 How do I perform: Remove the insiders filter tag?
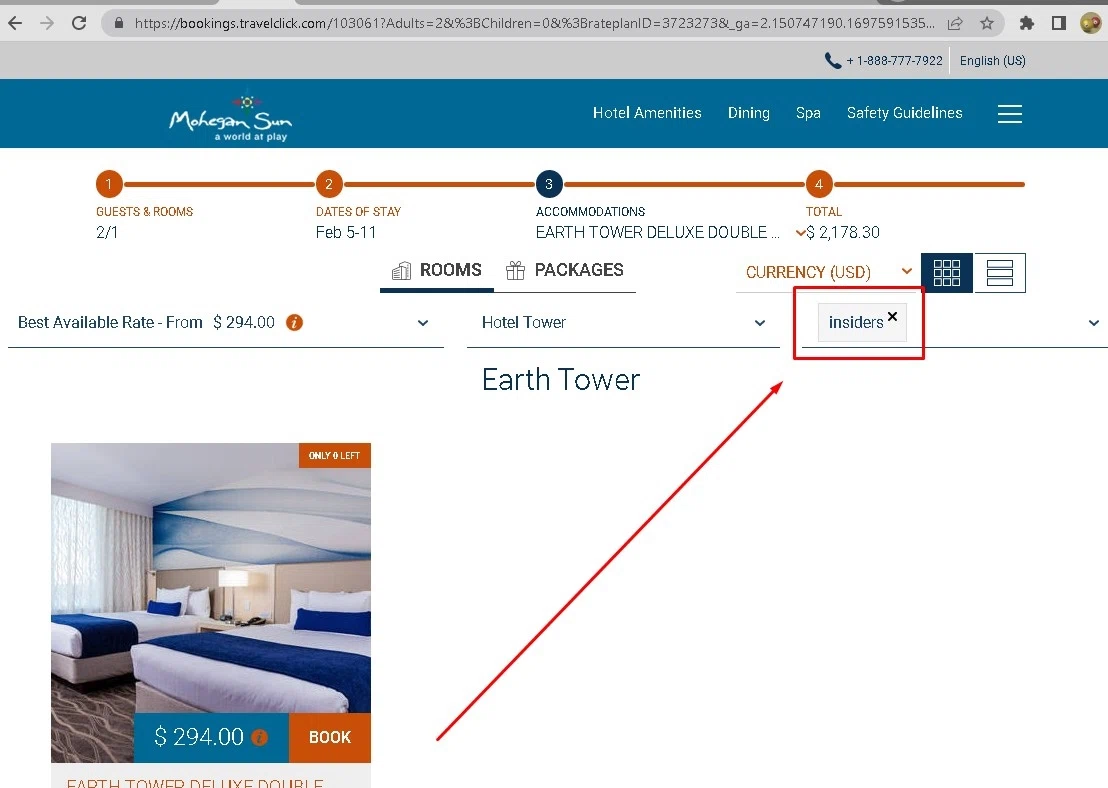pyautogui.click(x=892, y=317)
